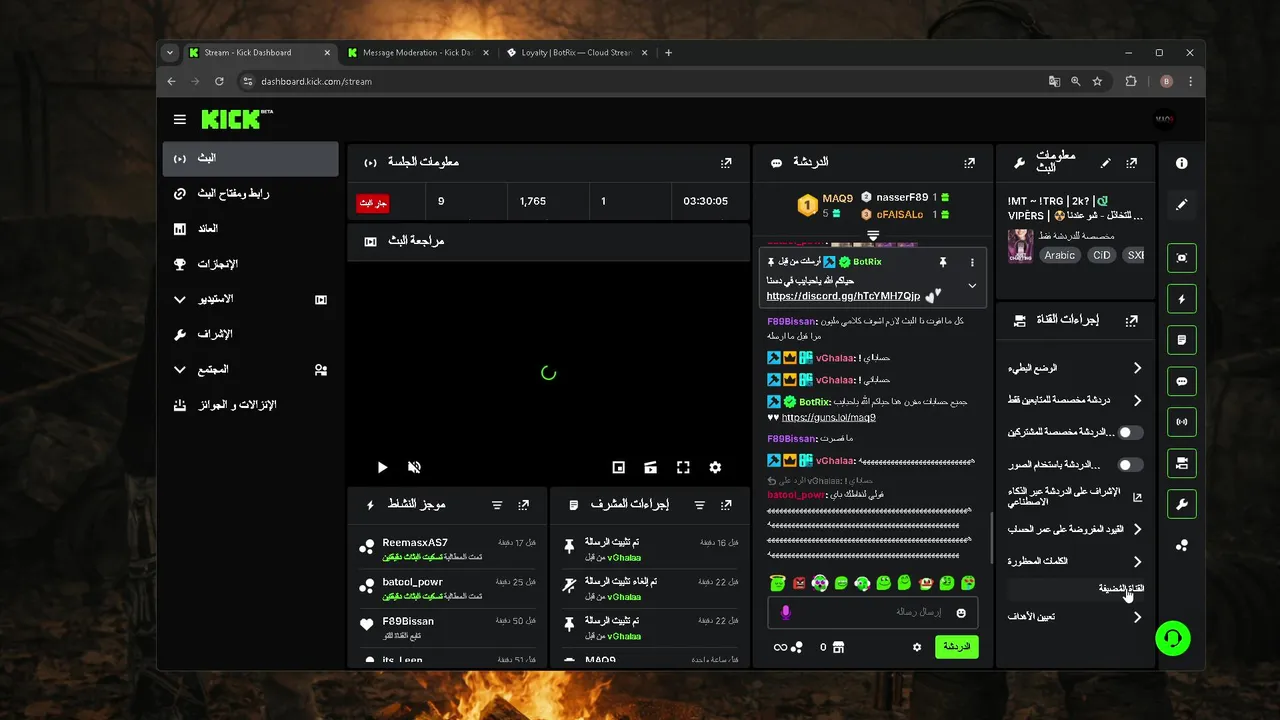The height and width of the screenshot is (720, 1280).
Task: Pop out the موجز النشاط activity feed panel
Action: pos(523,506)
